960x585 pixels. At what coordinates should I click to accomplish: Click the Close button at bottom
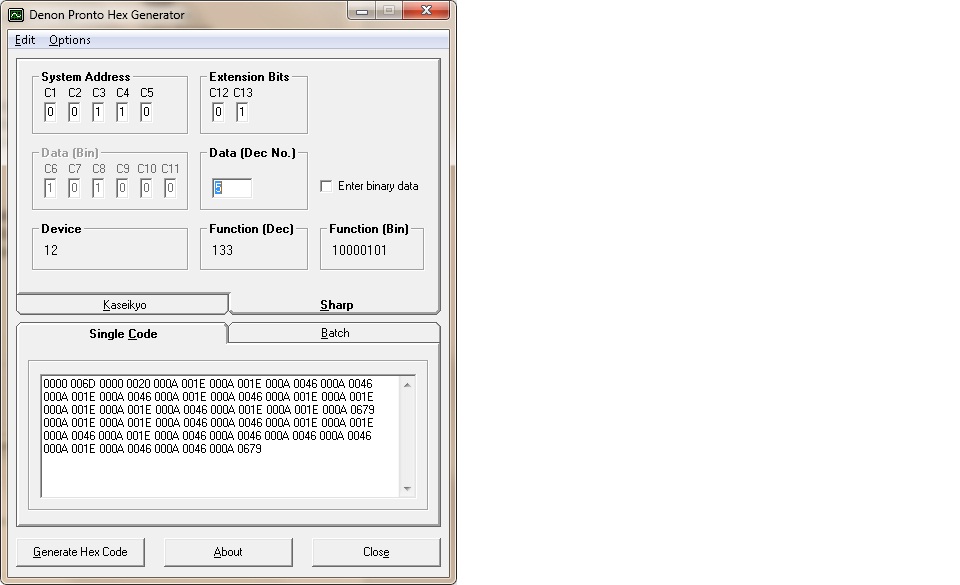pyautogui.click(x=376, y=552)
